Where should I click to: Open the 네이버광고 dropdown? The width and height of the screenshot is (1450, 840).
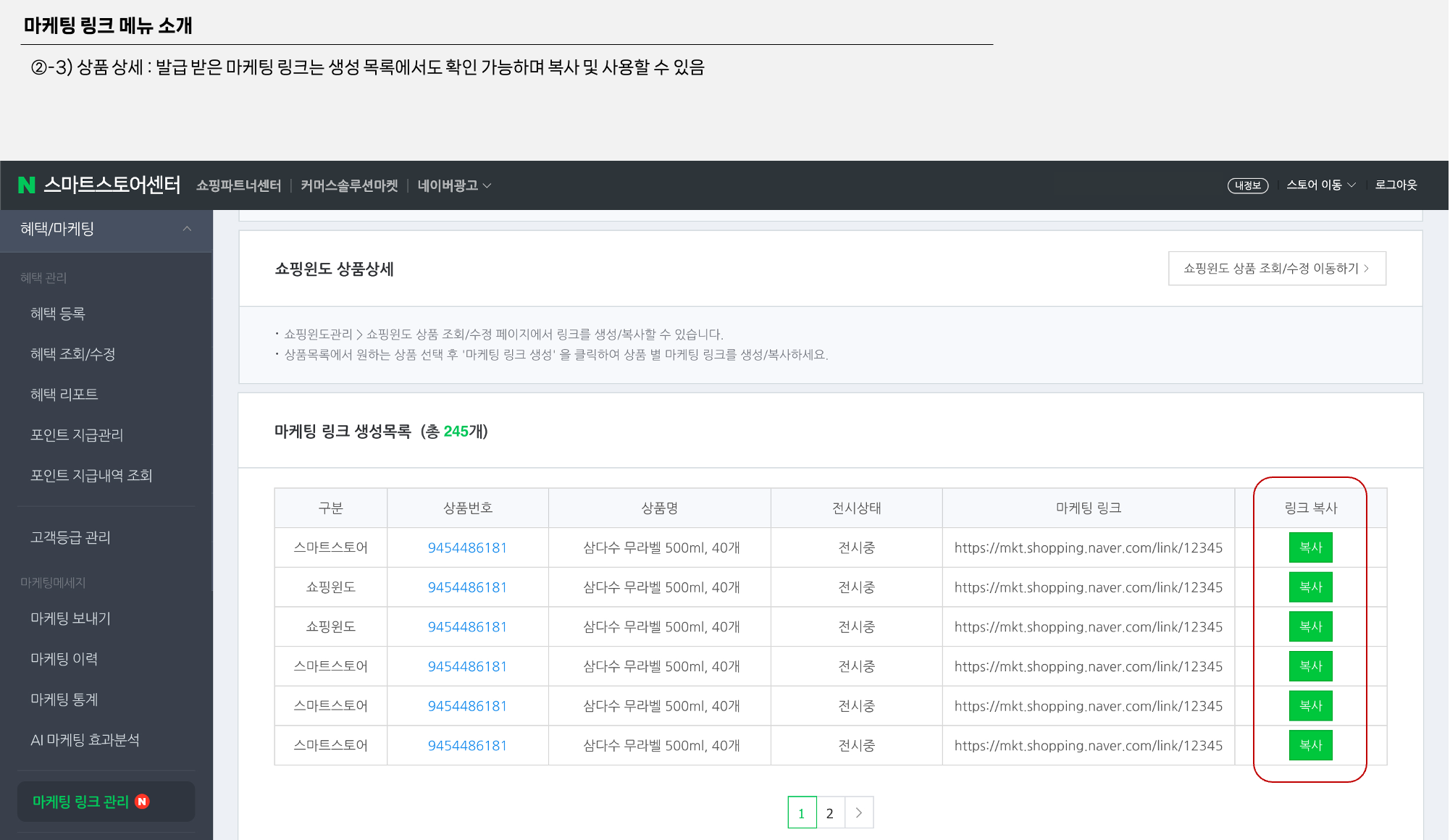coord(454,185)
